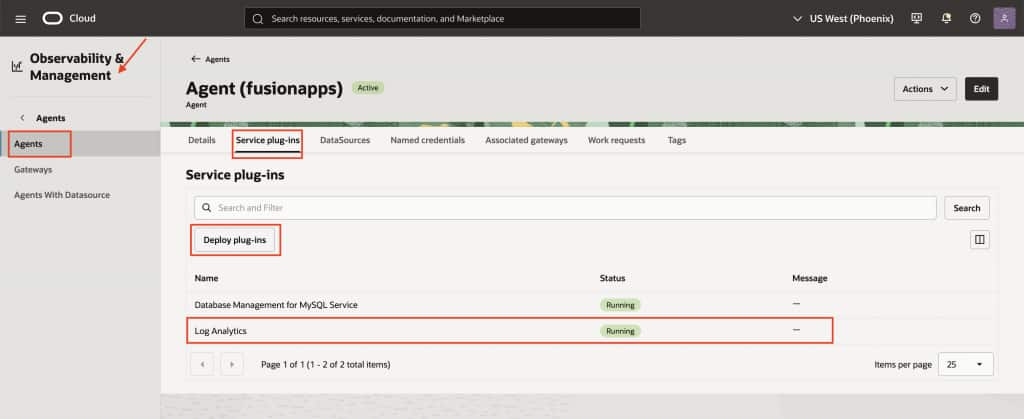Click Running status of Database Management
This screenshot has width=1024, height=419.
pyautogui.click(x=620, y=305)
